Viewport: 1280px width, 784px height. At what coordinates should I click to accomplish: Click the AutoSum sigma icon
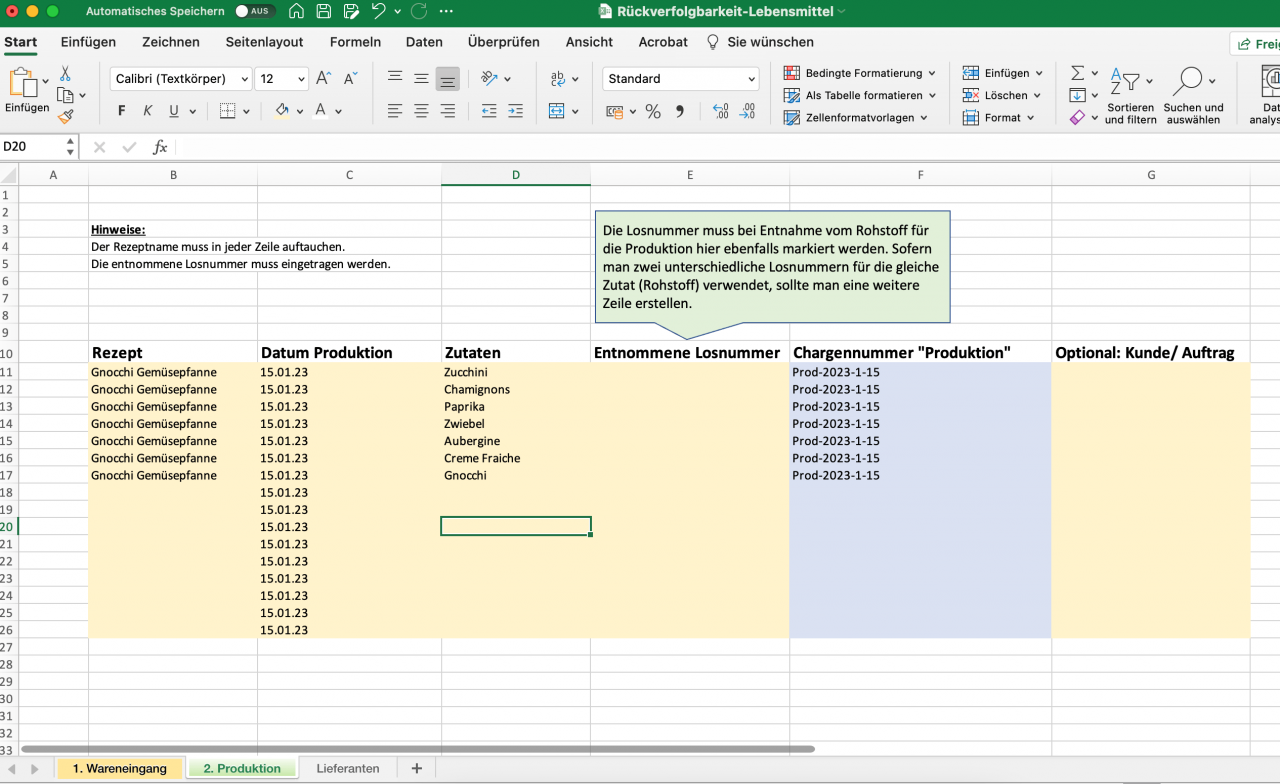tap(1077, 73)
